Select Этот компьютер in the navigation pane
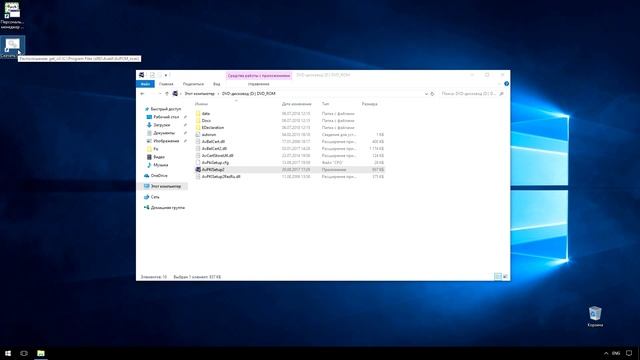Image resolution: width=640 pixels, height=360 pixels. point(165,186)
